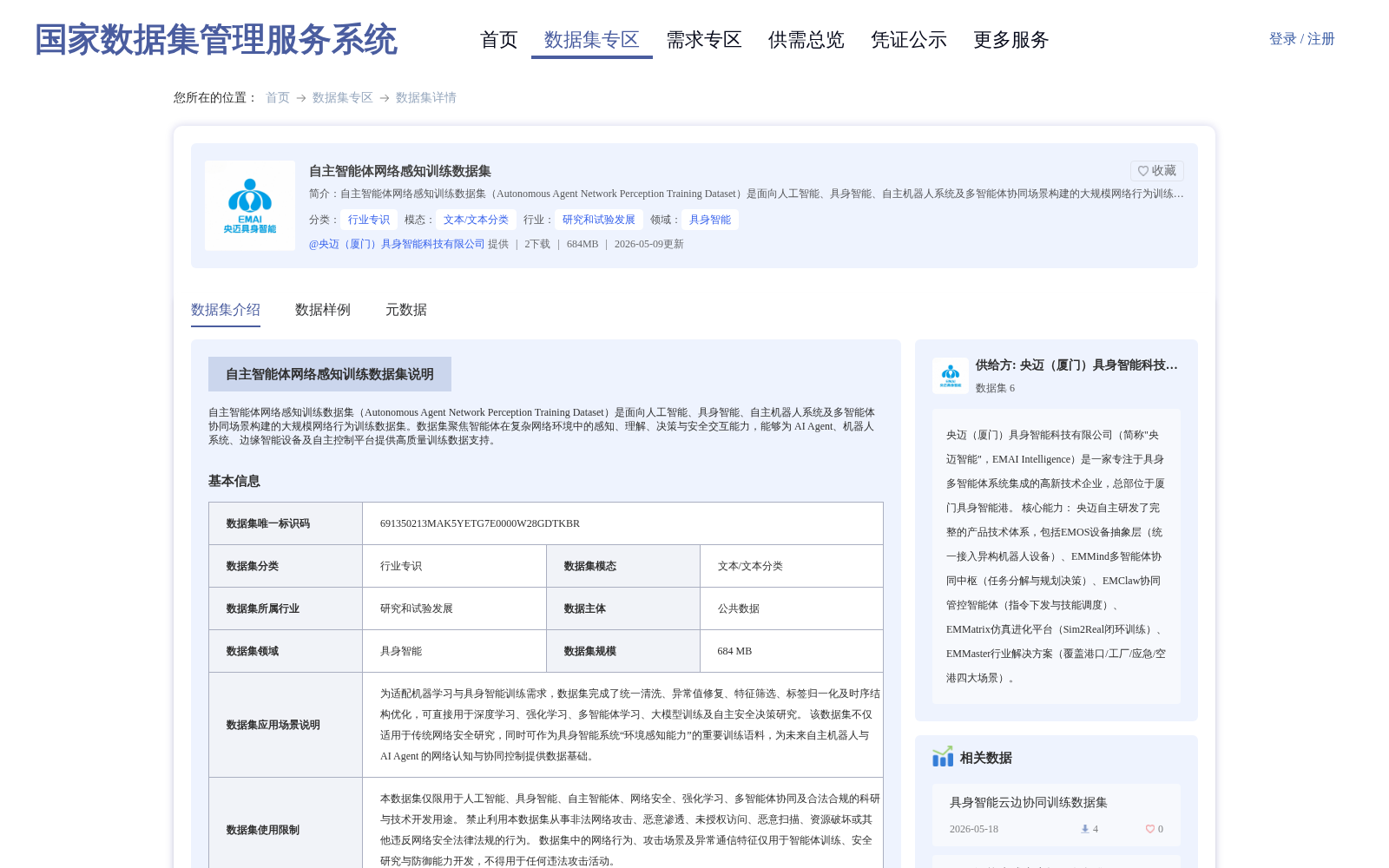Switch to the 数据样例 tab
This screenshot has width=1389, height=868.
click(x=323, y=310)
